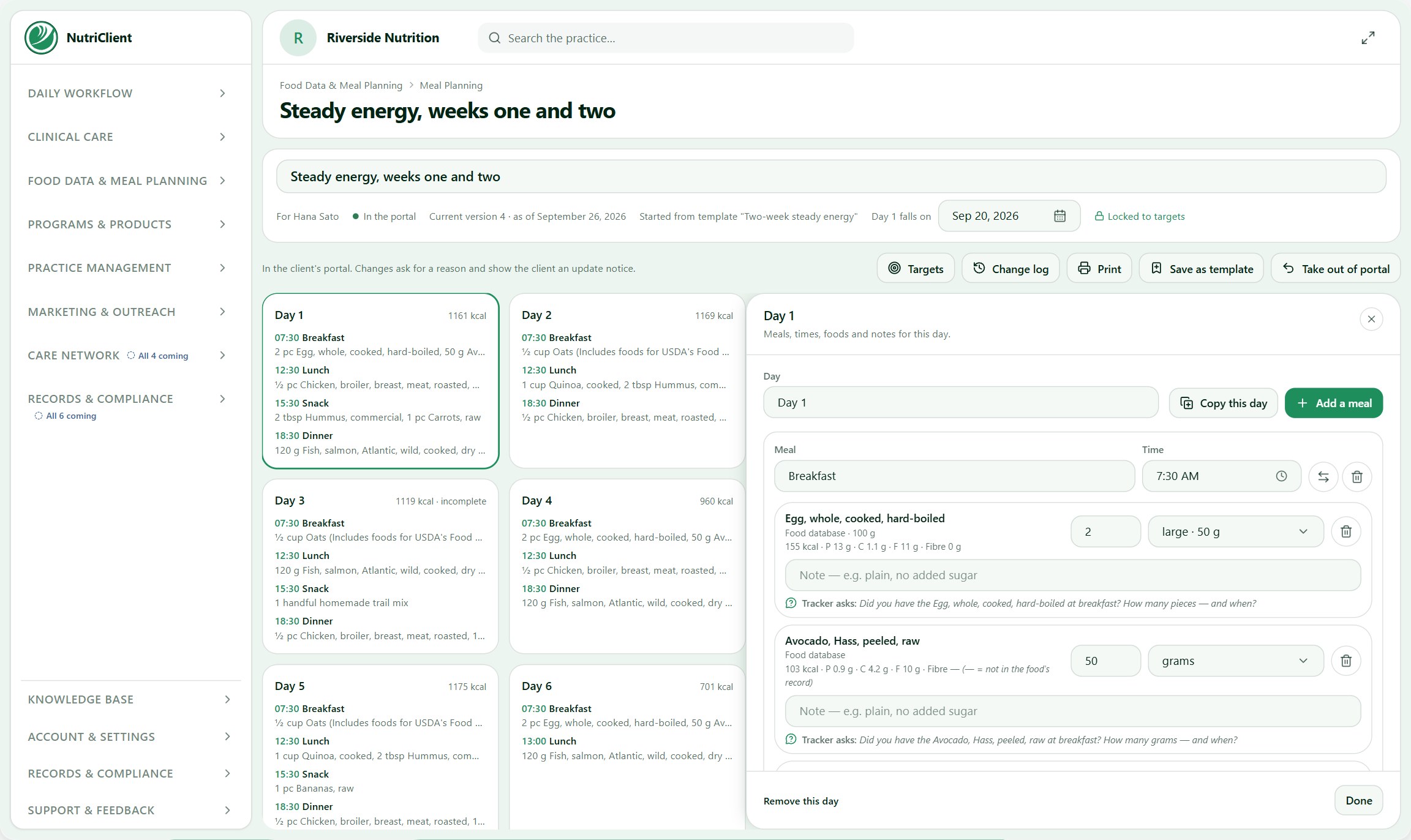Click the NutriClient leaf logo
The image size is (1411, 840).
[x=41, y=37]
